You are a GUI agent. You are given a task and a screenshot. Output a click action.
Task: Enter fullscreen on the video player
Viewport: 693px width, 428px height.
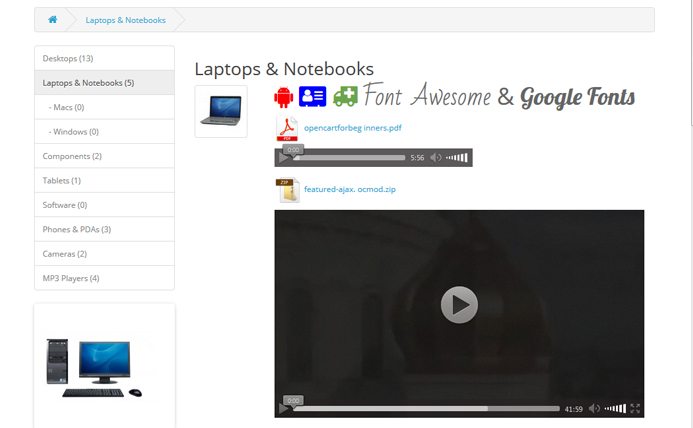tap(635, 409)
